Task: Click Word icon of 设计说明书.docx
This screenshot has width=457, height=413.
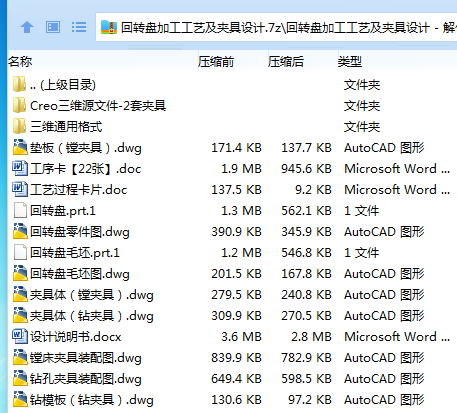Action: [x=20, y=336]
